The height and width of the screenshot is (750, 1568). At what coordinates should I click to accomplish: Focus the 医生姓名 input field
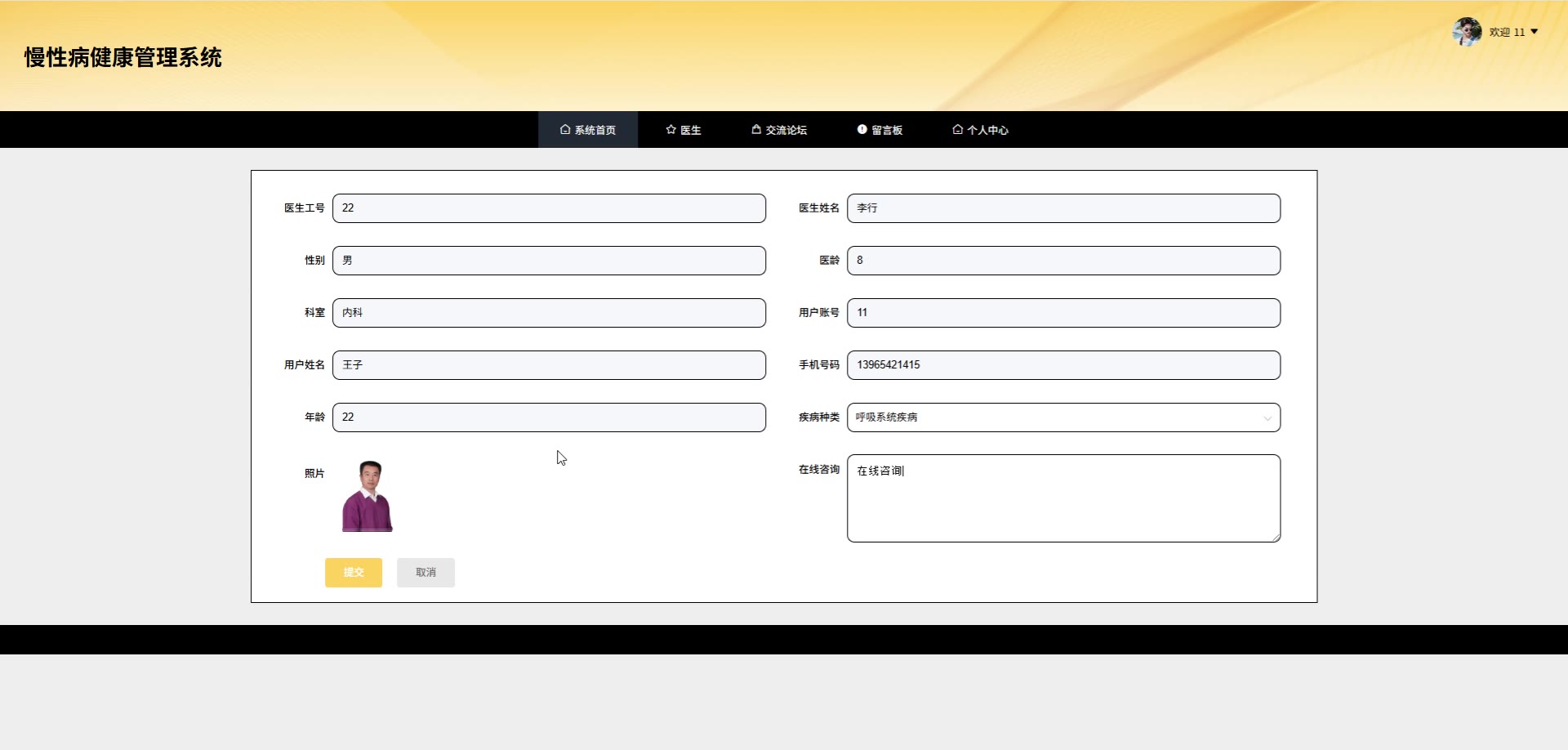1063,208
